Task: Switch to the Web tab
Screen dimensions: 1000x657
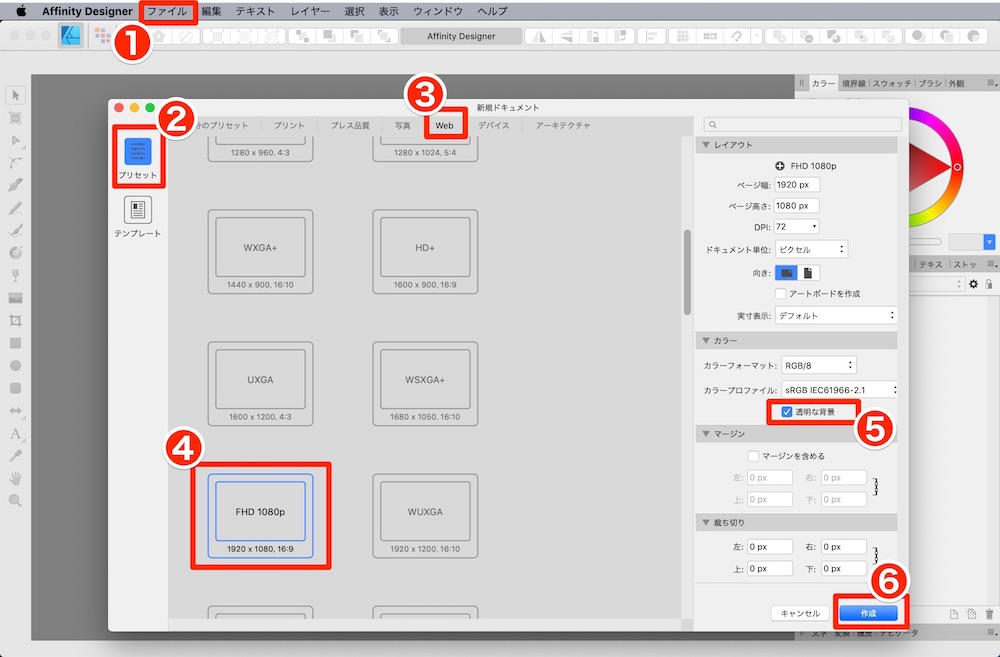Action: pos(445,126)
